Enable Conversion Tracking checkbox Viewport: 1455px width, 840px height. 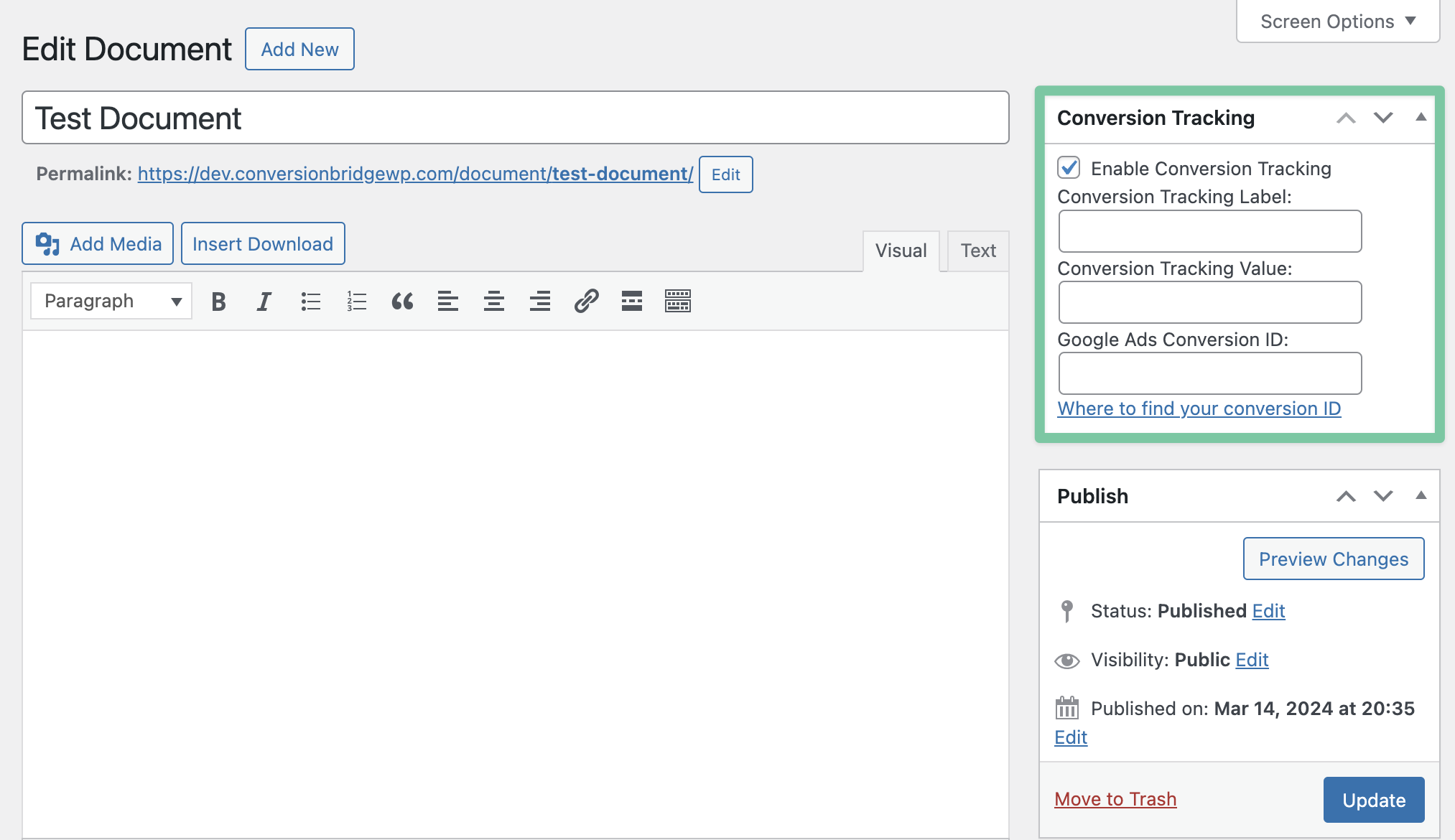(x=1069, y=168)
